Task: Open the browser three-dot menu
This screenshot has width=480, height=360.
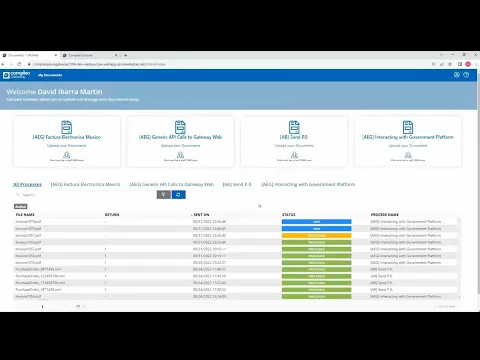Action: [x=476, y=64]
